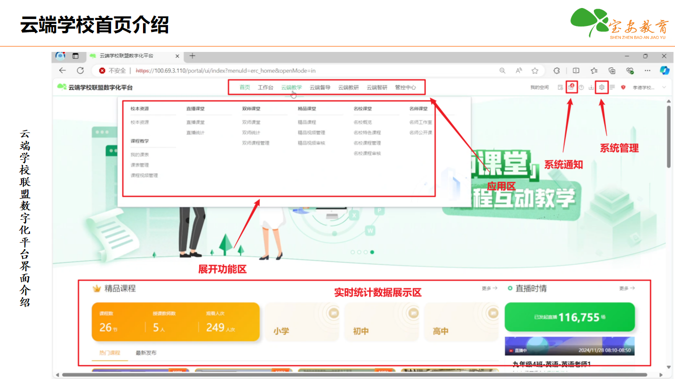Open 双师课程管理 link in dropdown panel
This screenshot has width=675, height=379.
pos(256,143)
